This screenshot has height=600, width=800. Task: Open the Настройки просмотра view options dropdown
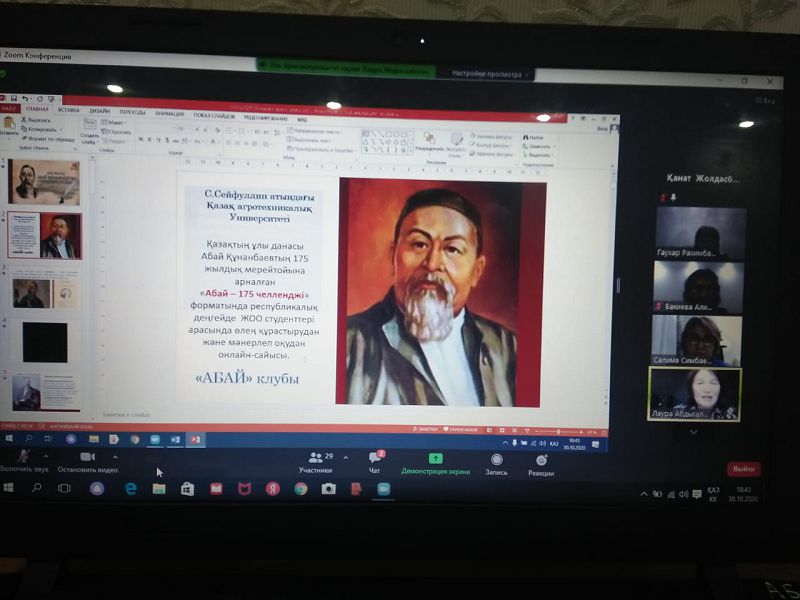tap(490, 74)
